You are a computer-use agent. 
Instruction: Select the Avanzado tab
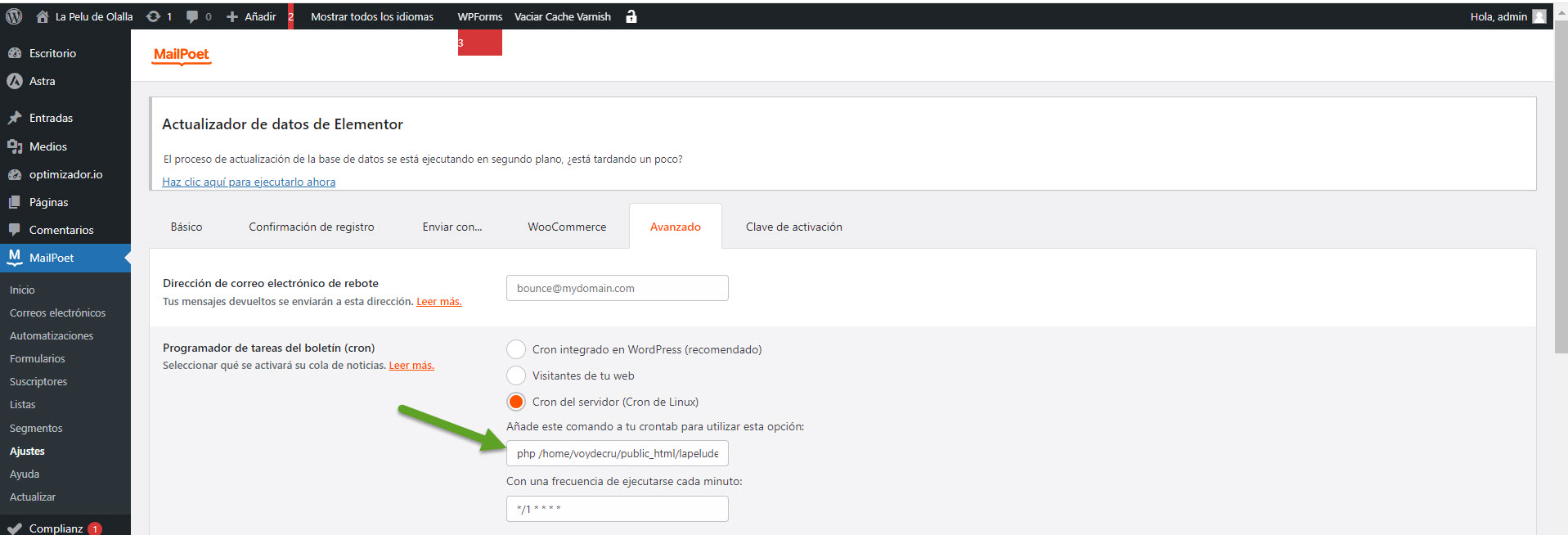click(676, 227)
